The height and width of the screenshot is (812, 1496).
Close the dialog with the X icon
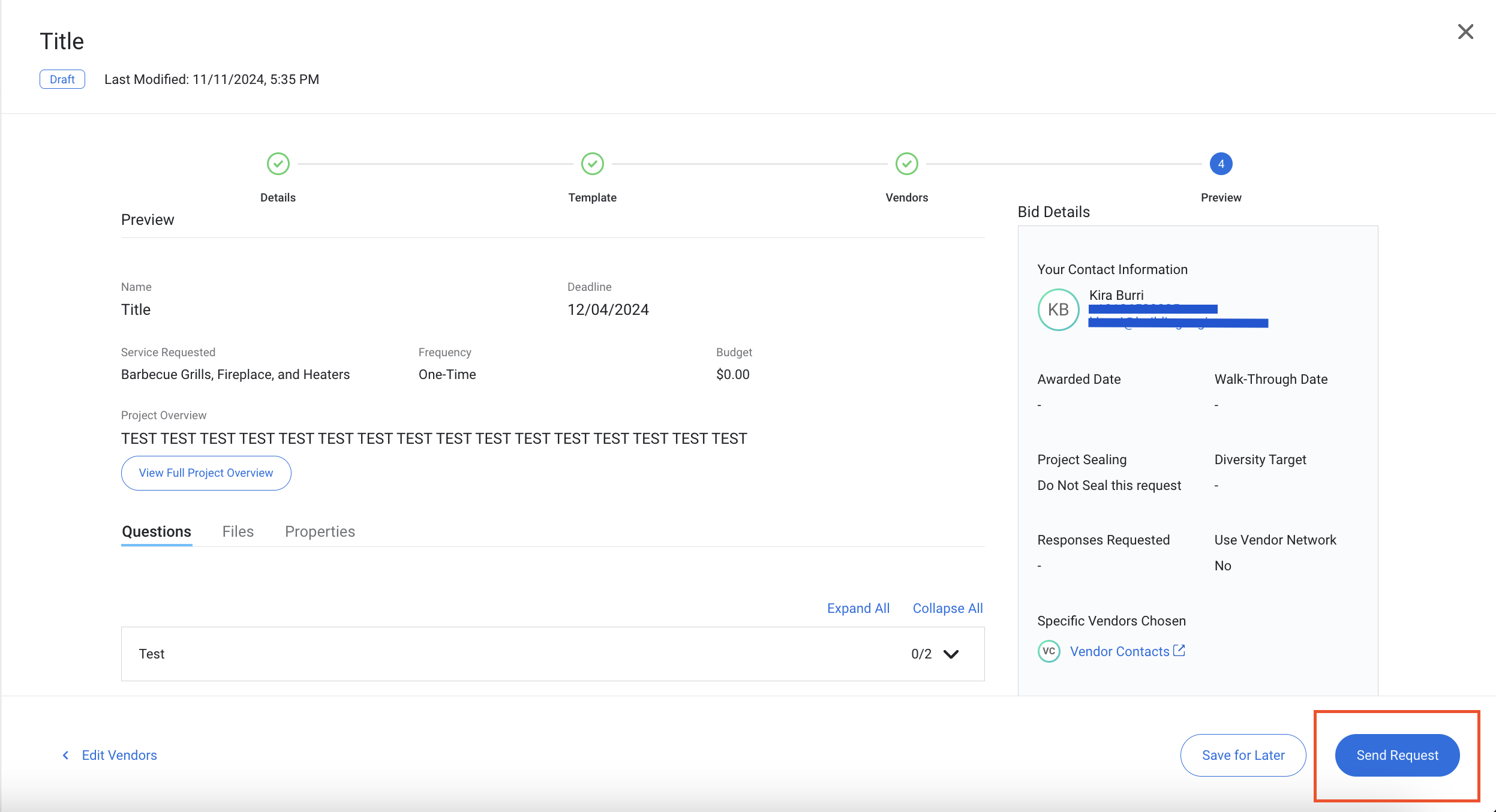click(x=1465, y=32)
